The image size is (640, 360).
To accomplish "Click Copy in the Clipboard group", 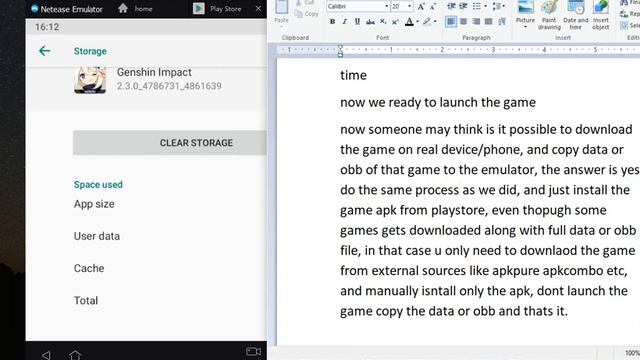I will coord(306,14).
